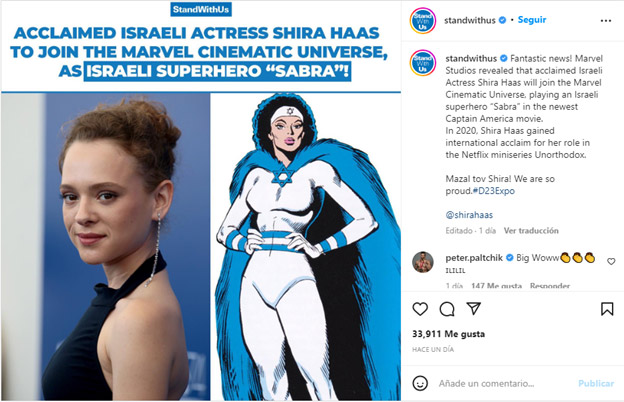Like the post with the heart icon

coord(420,309)
